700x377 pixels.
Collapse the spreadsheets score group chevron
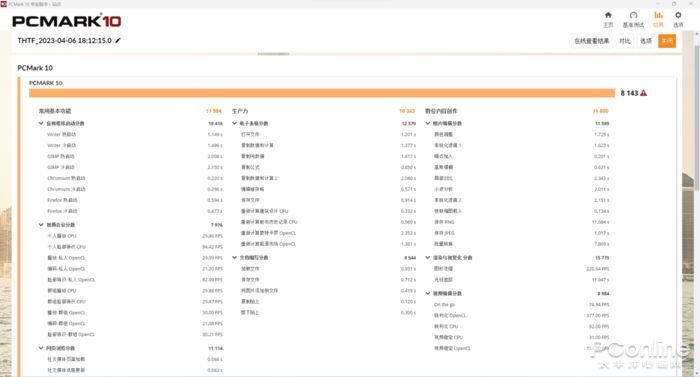click(x=234, y=123)
